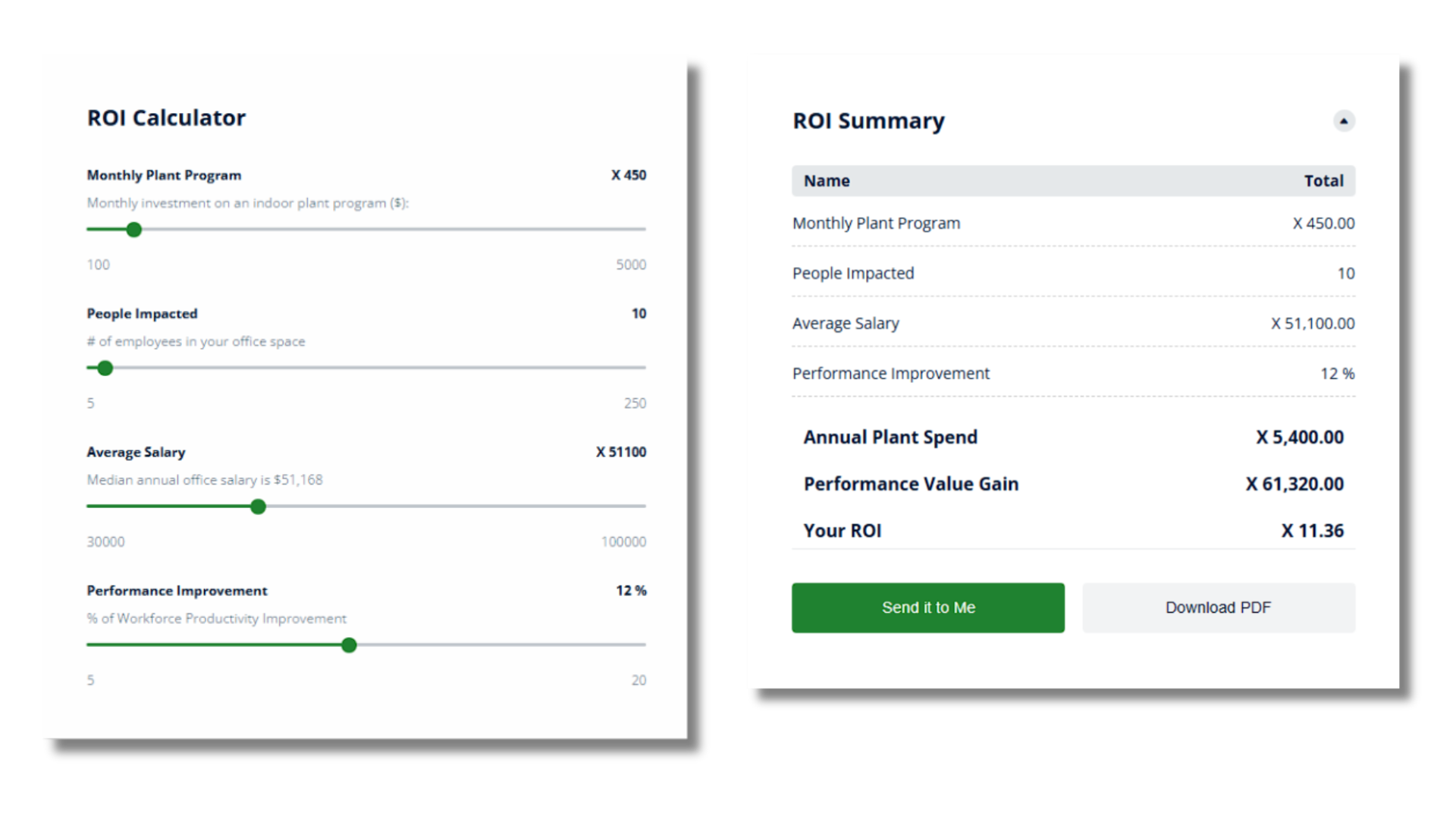This screenshot has height=819, width=1456.
Task: Click the Send it to Me button
Action: (928, 607)
